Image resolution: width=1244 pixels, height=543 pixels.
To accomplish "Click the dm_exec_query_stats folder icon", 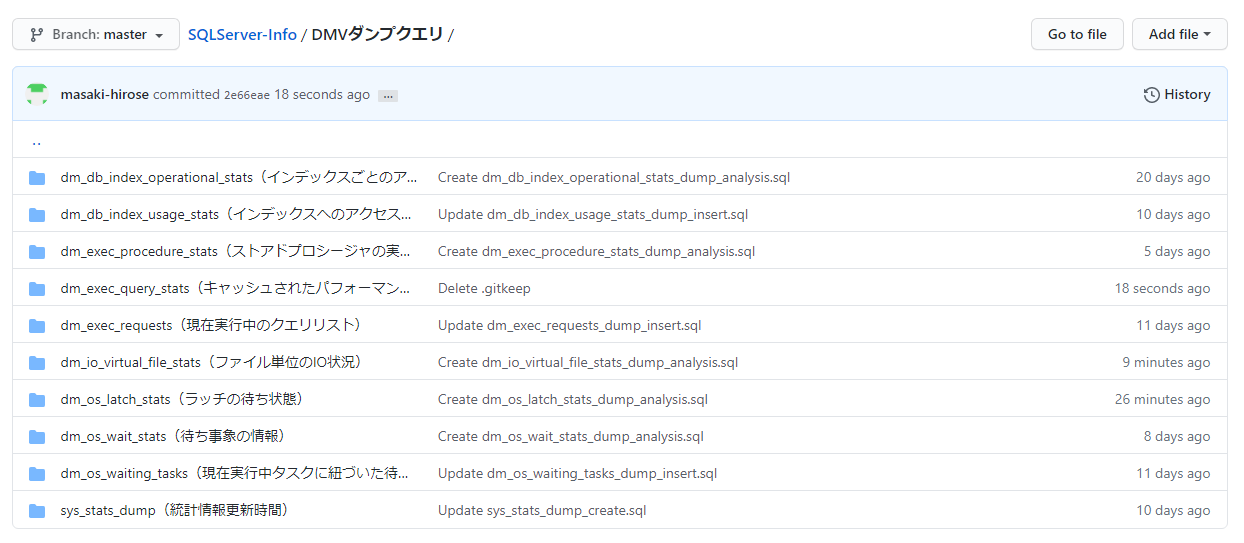I will [x=37, y=289].
